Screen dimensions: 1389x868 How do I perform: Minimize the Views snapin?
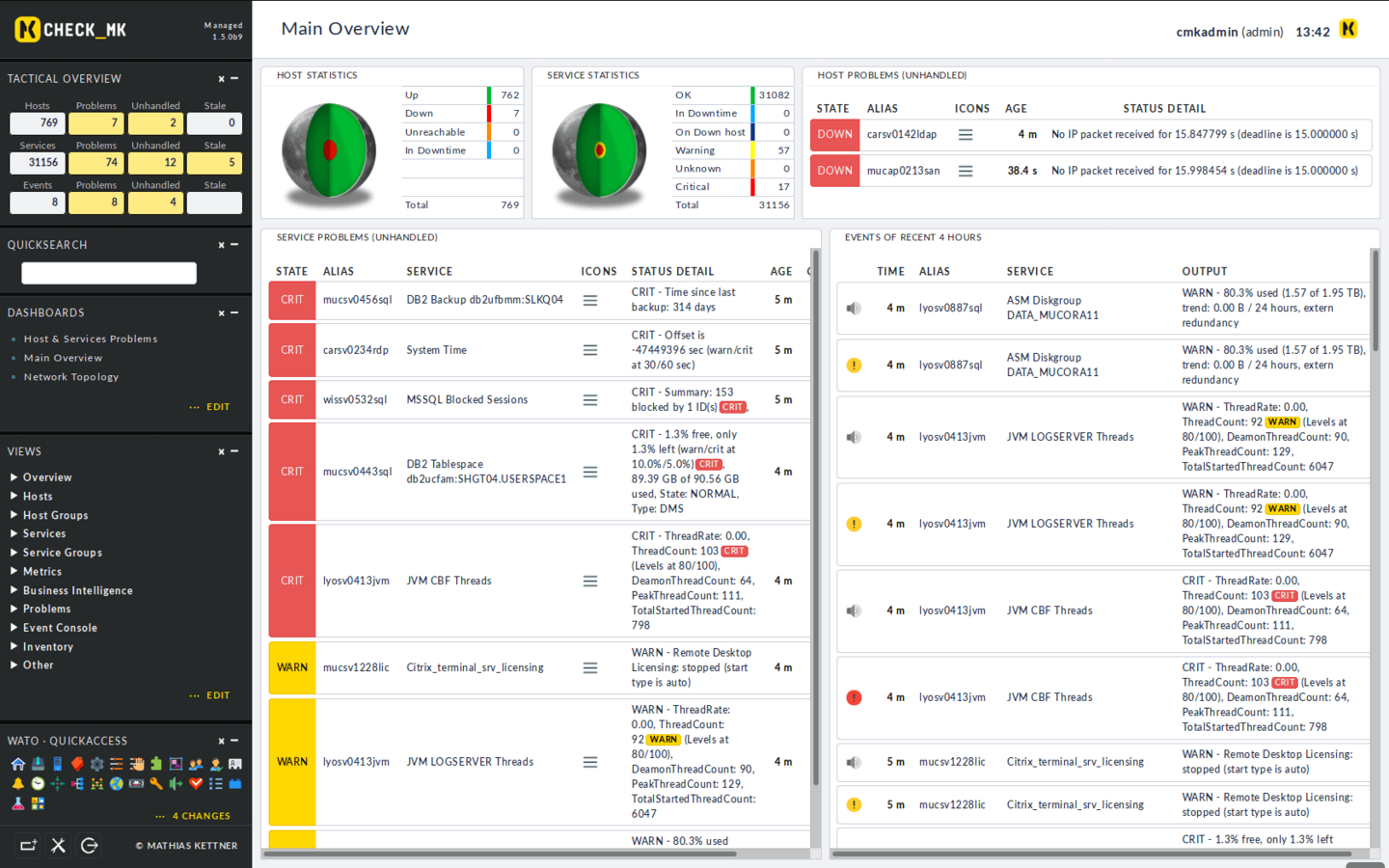pyautogui.click(x=234, y=451)
